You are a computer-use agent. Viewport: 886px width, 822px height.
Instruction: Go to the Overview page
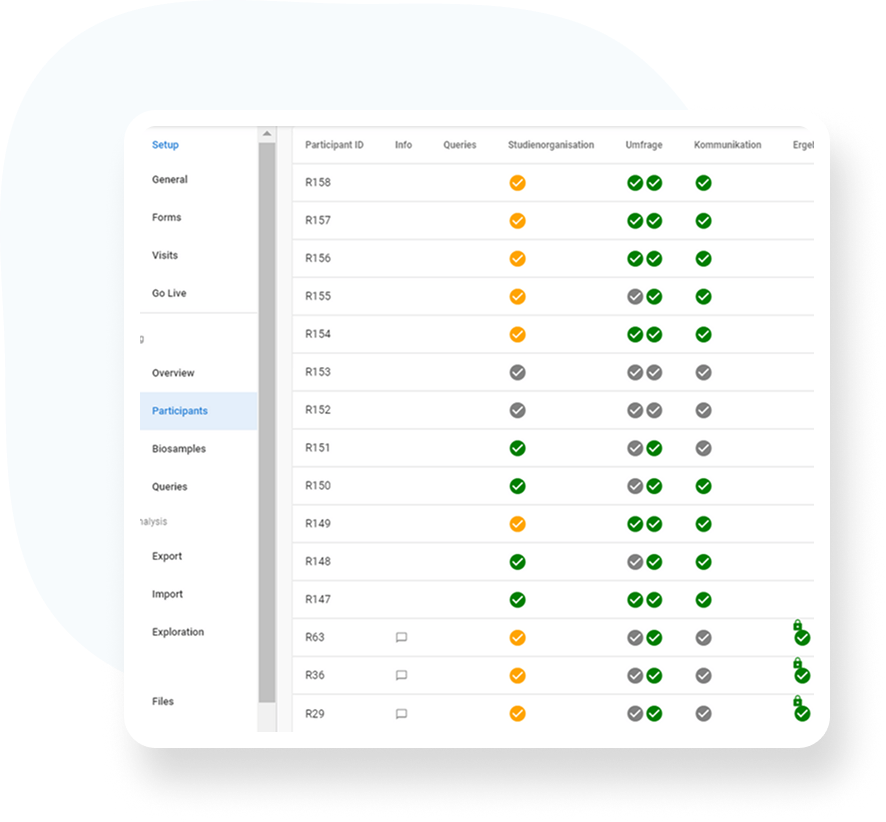[x=173, y=373]
